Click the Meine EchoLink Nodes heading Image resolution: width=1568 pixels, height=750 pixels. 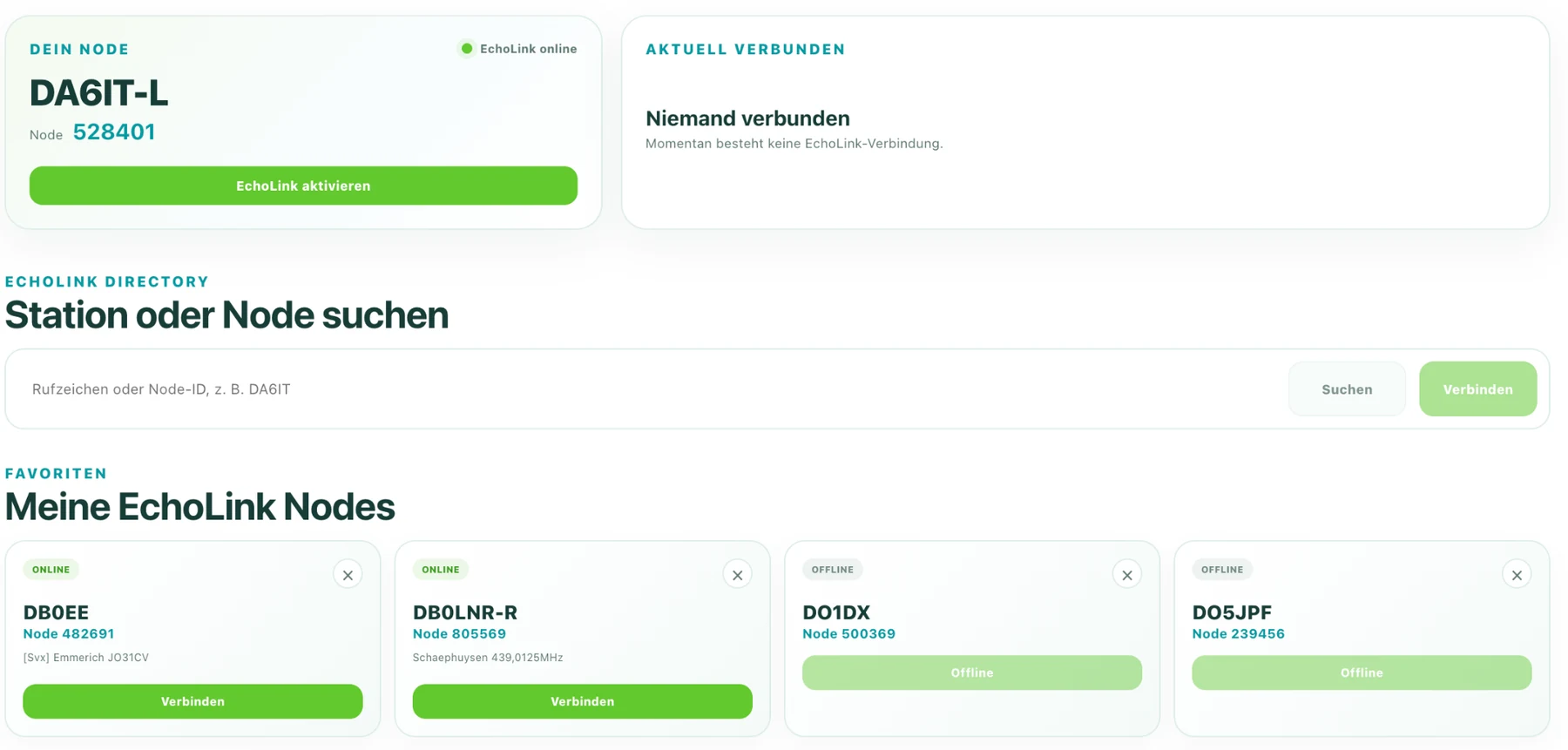tap(199, 507)
